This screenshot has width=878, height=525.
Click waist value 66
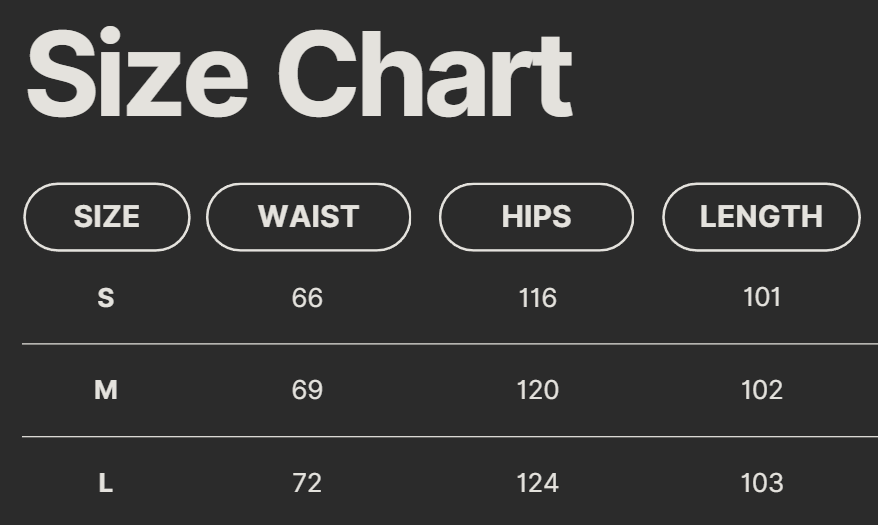pyautogui.click(x=307, y=298)
